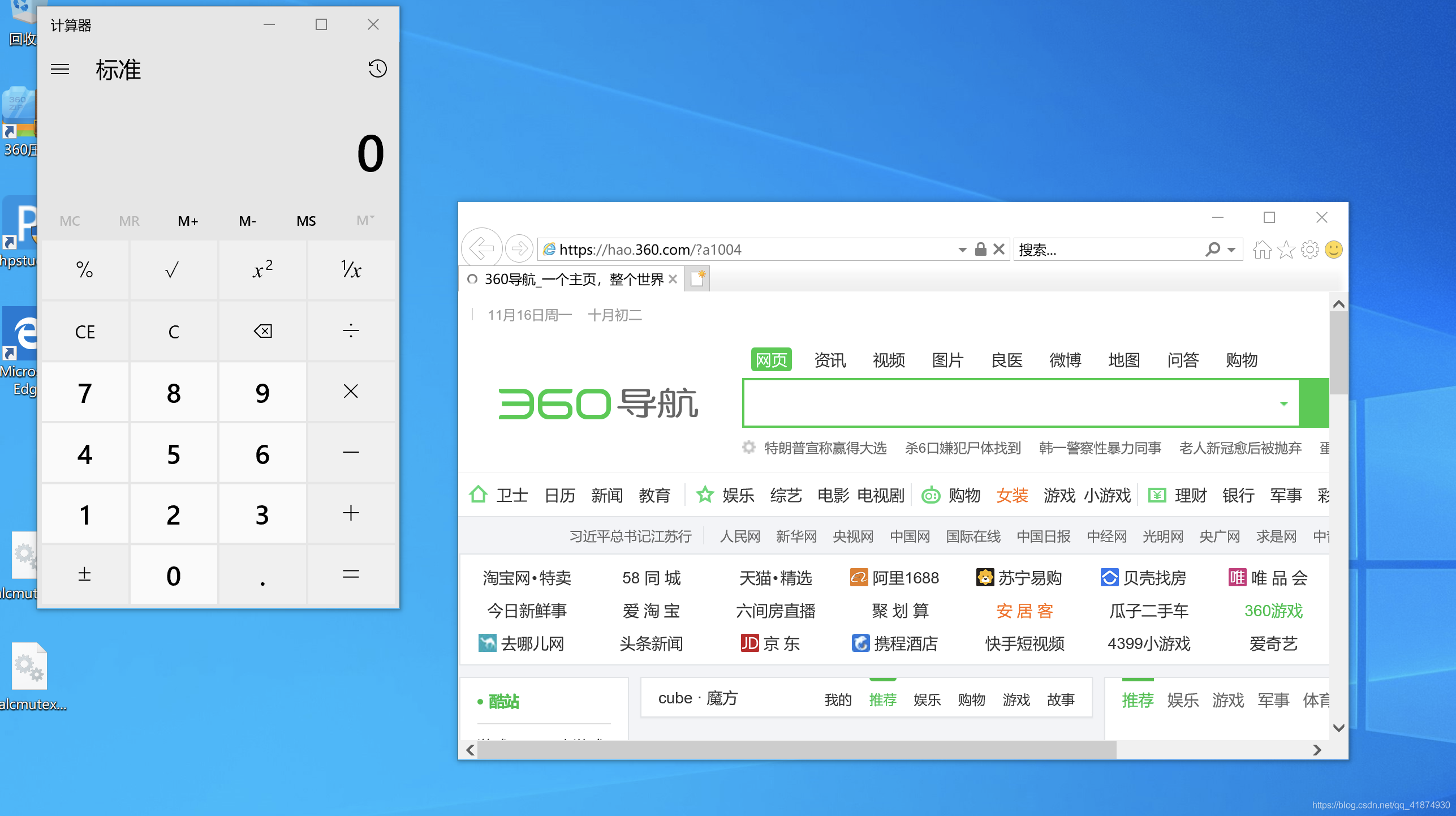The width and height of the screenshot is (1456, 816).
Task: Select the 视频 search category
Action: 888,360
